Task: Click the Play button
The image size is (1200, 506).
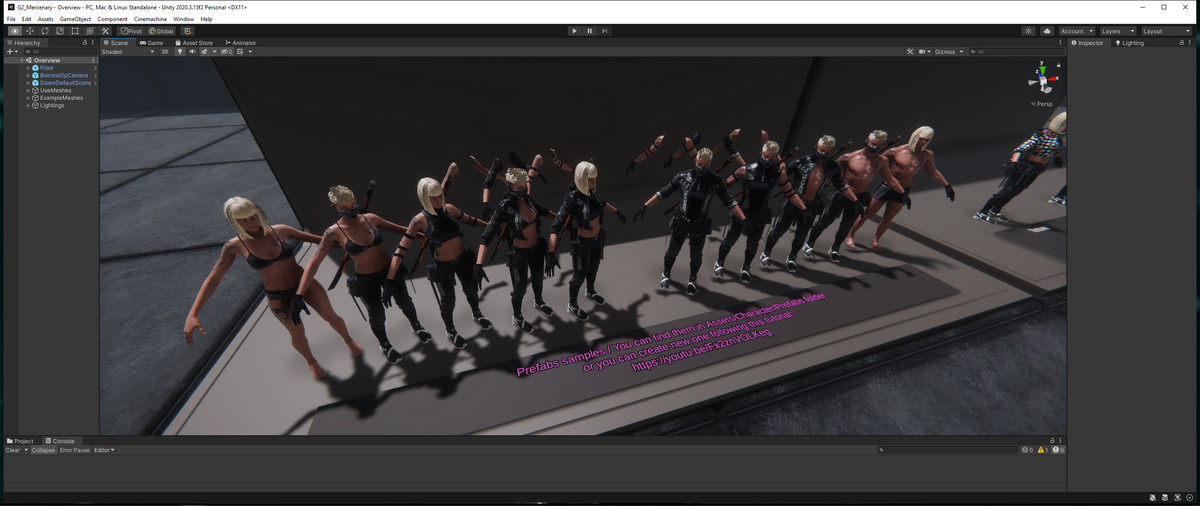Action: coord(574,31)
